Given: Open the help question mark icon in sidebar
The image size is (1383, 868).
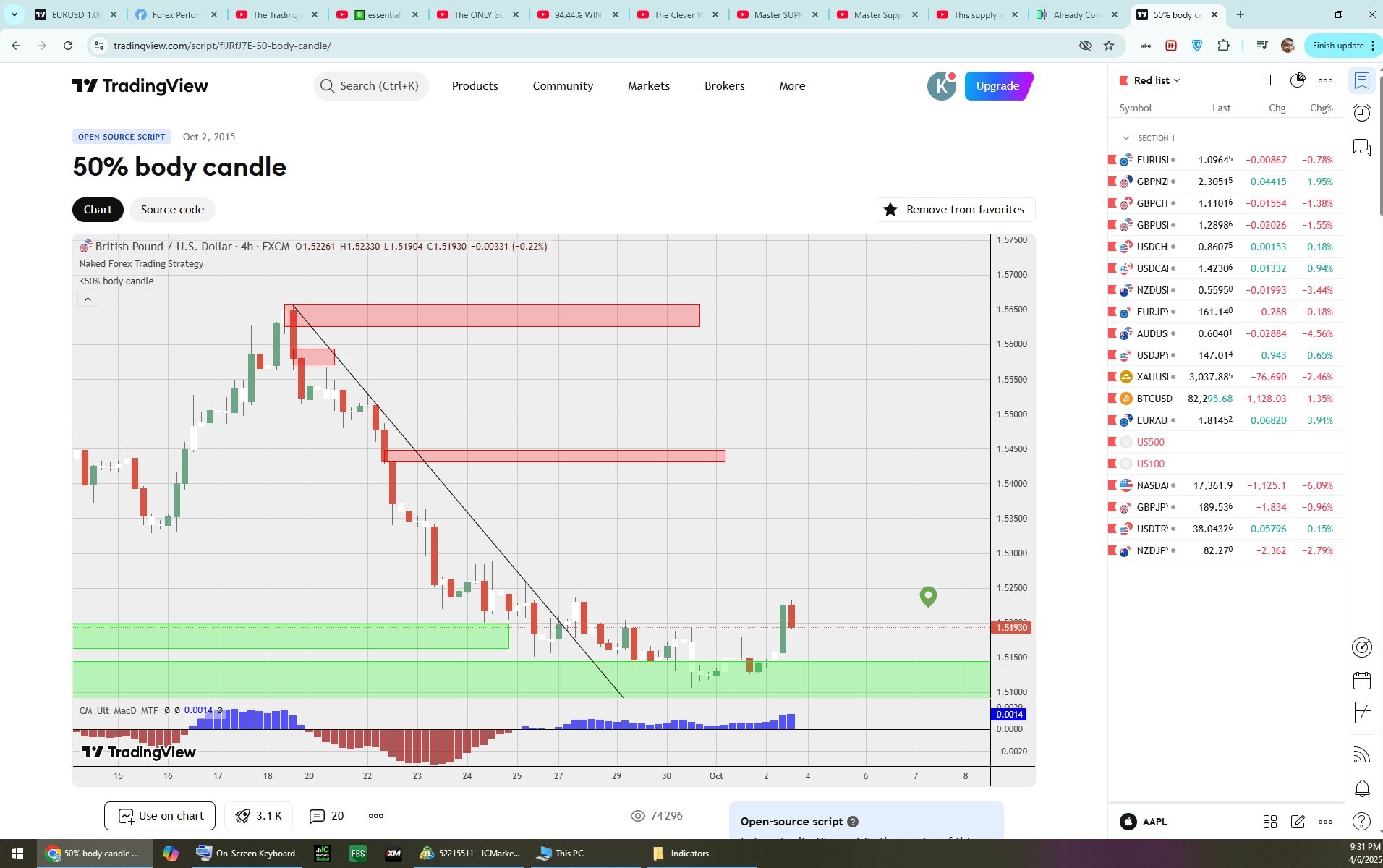Looking at the screenshot, I should click(x=1362, y=822).
